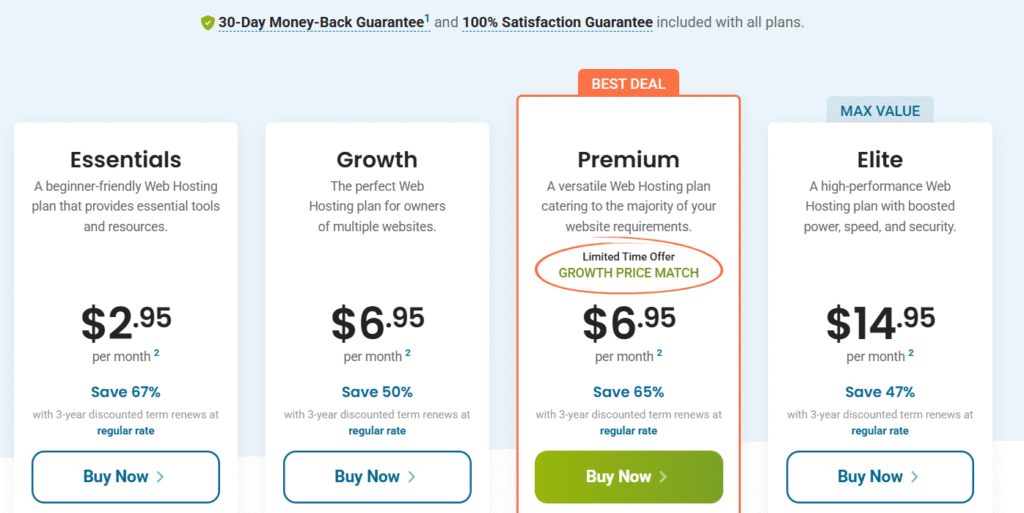Click the chevron arrow in Elite Buy Now
Image resolution: width=1024 pixels, height=513 pixels.
coord(914,477)
